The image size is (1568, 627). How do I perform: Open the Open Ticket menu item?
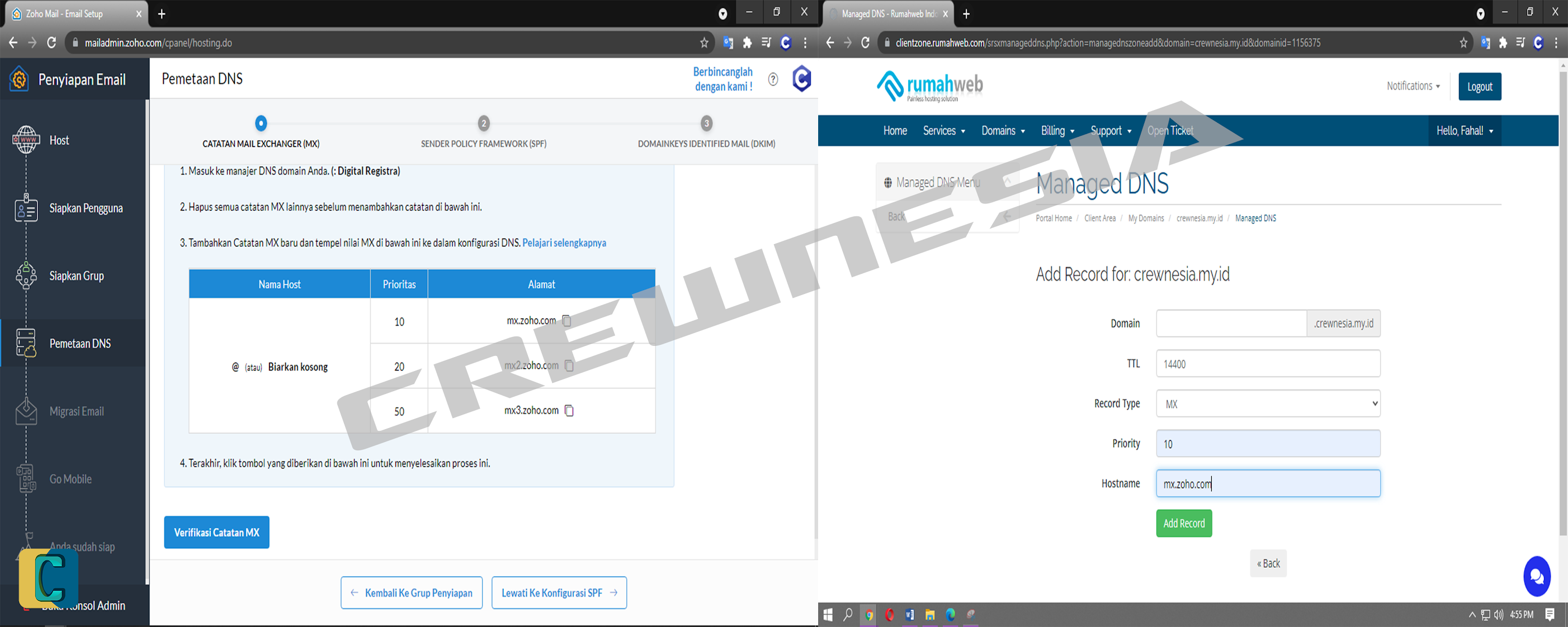coord(1170,131)
